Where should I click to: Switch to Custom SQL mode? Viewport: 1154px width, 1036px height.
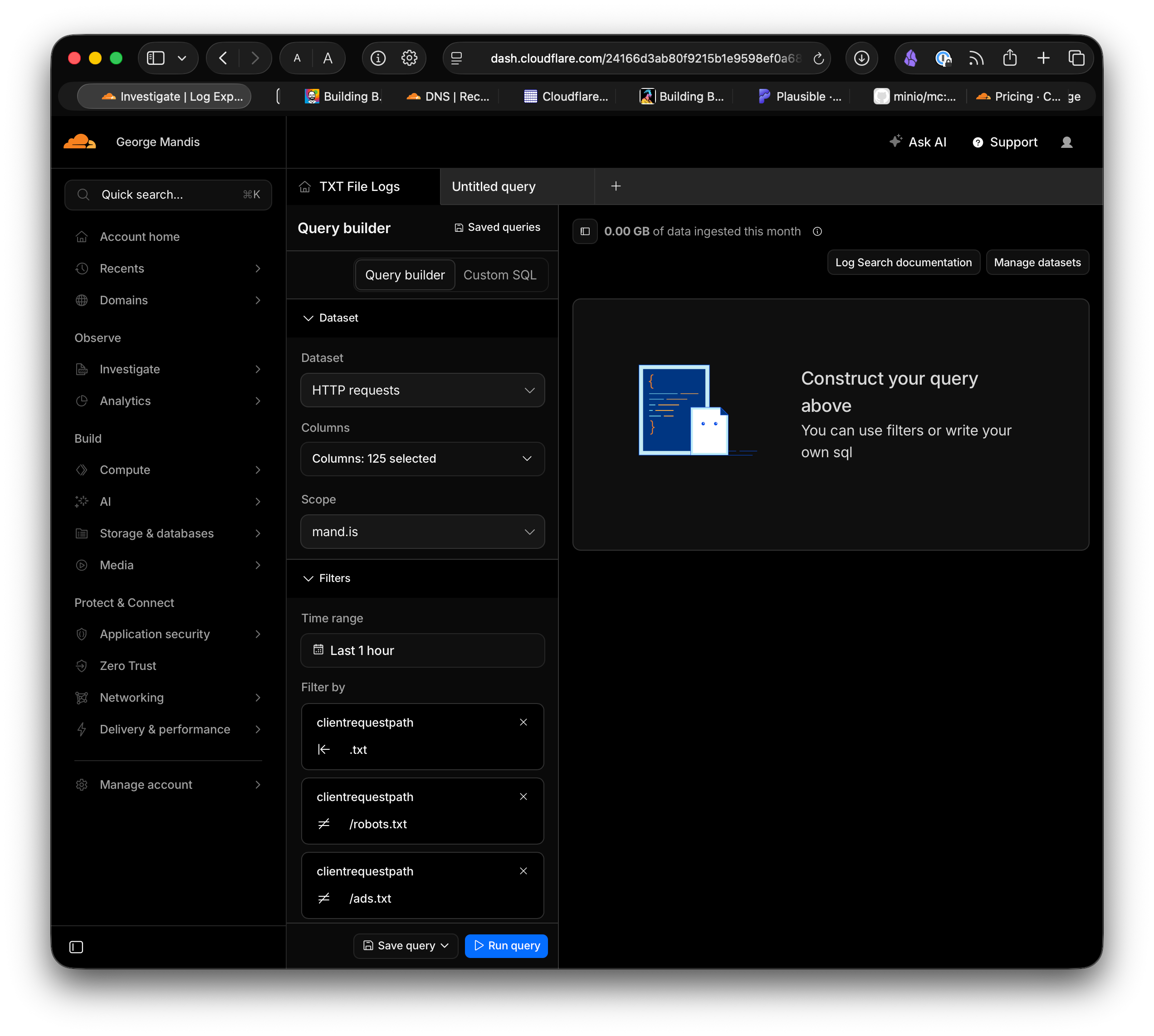[500, 275]
